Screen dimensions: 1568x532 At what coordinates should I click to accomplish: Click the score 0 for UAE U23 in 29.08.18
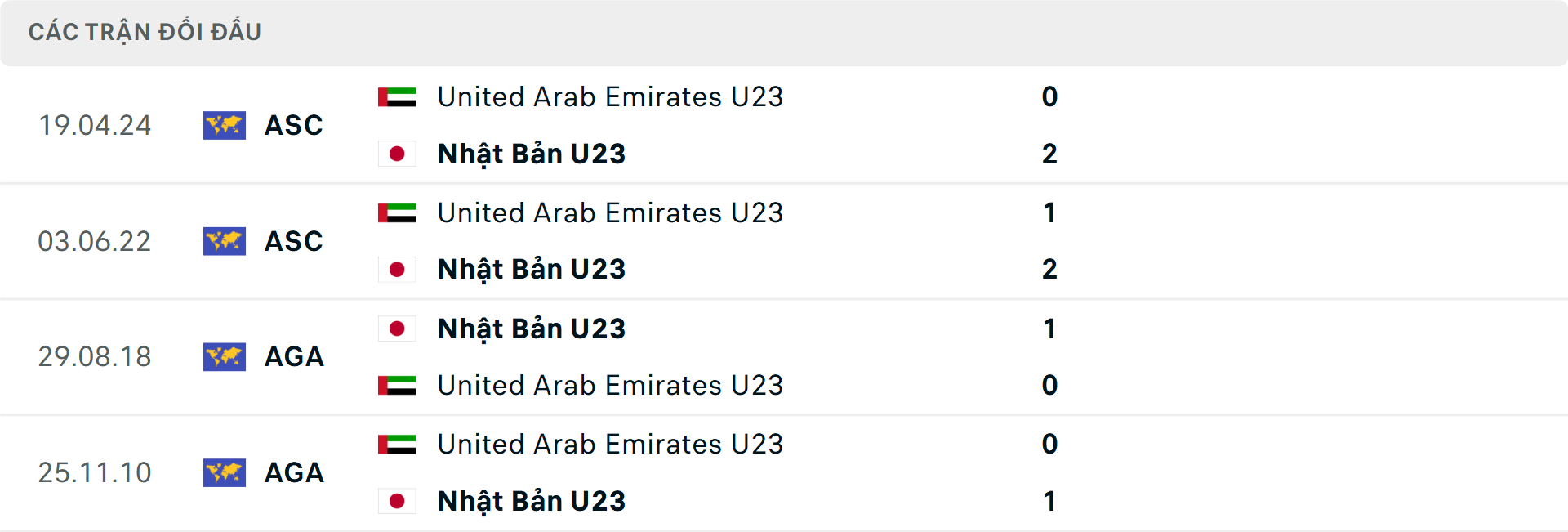click(1050, 385)
